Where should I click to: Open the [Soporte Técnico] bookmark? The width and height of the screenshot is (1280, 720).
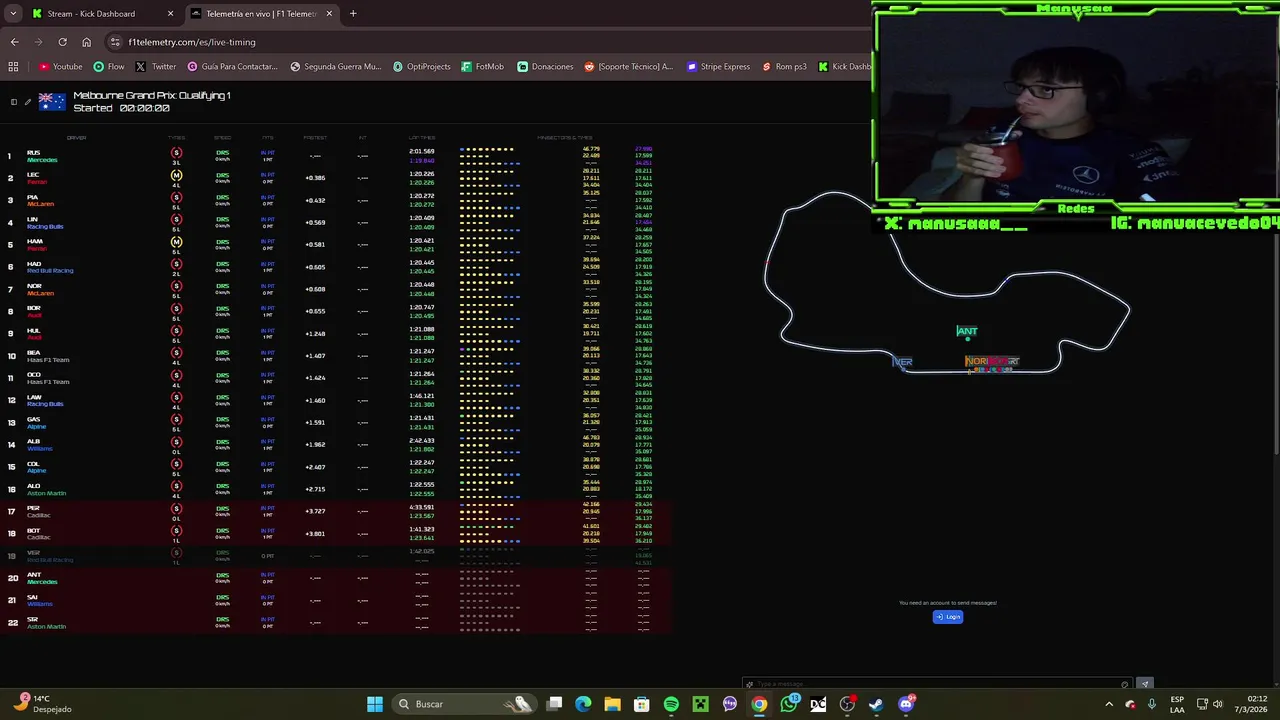pos(629,67)
